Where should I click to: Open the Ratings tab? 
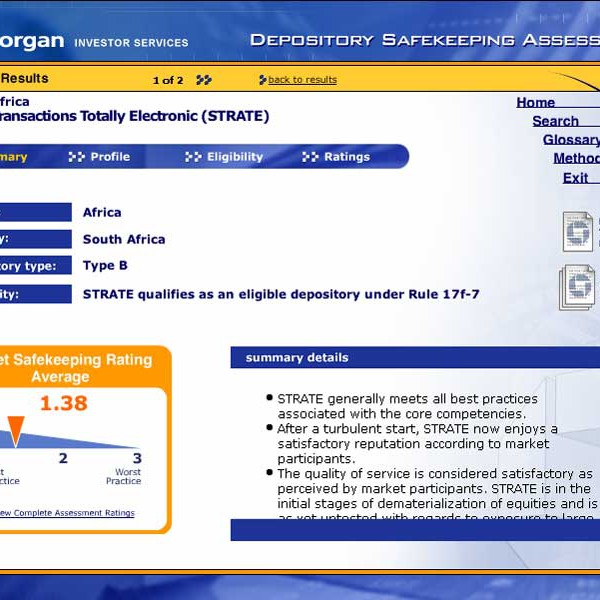click(x=347, y=157)
